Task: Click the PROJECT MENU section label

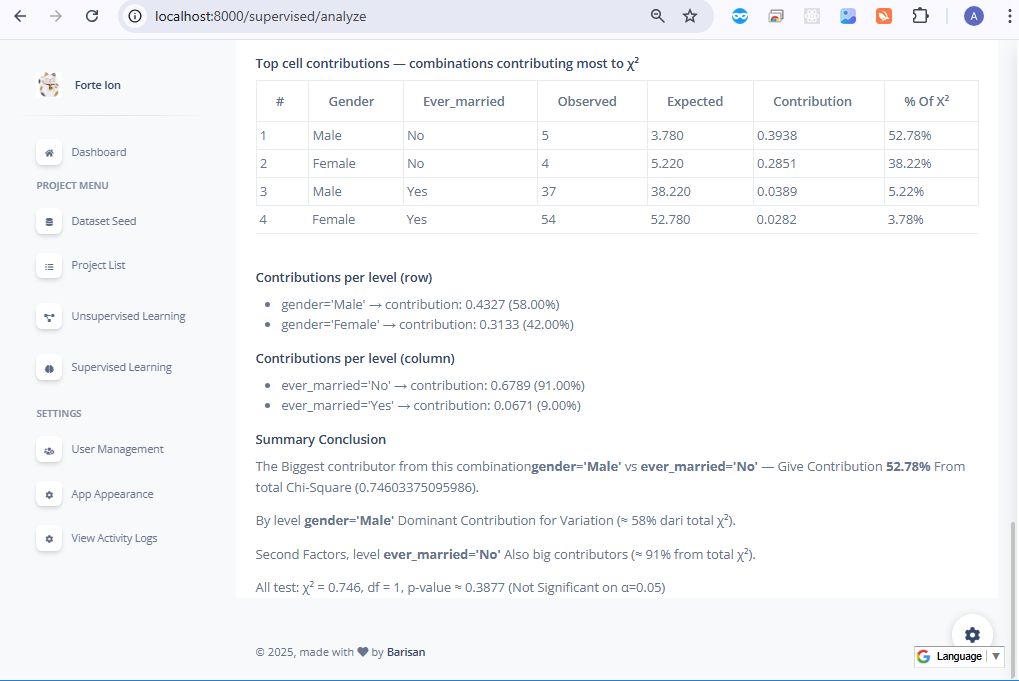Action: [72, 185]
